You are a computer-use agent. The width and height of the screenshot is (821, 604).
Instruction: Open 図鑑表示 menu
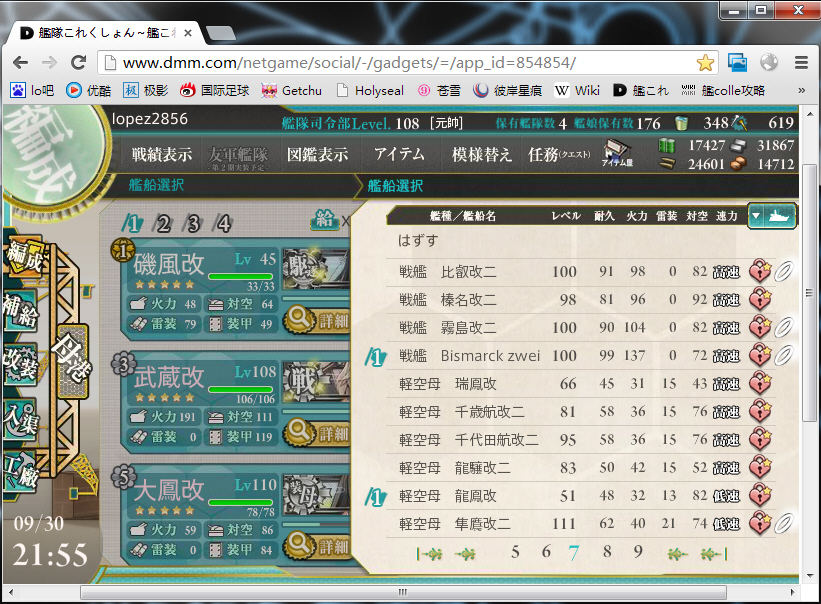point(317,154)
